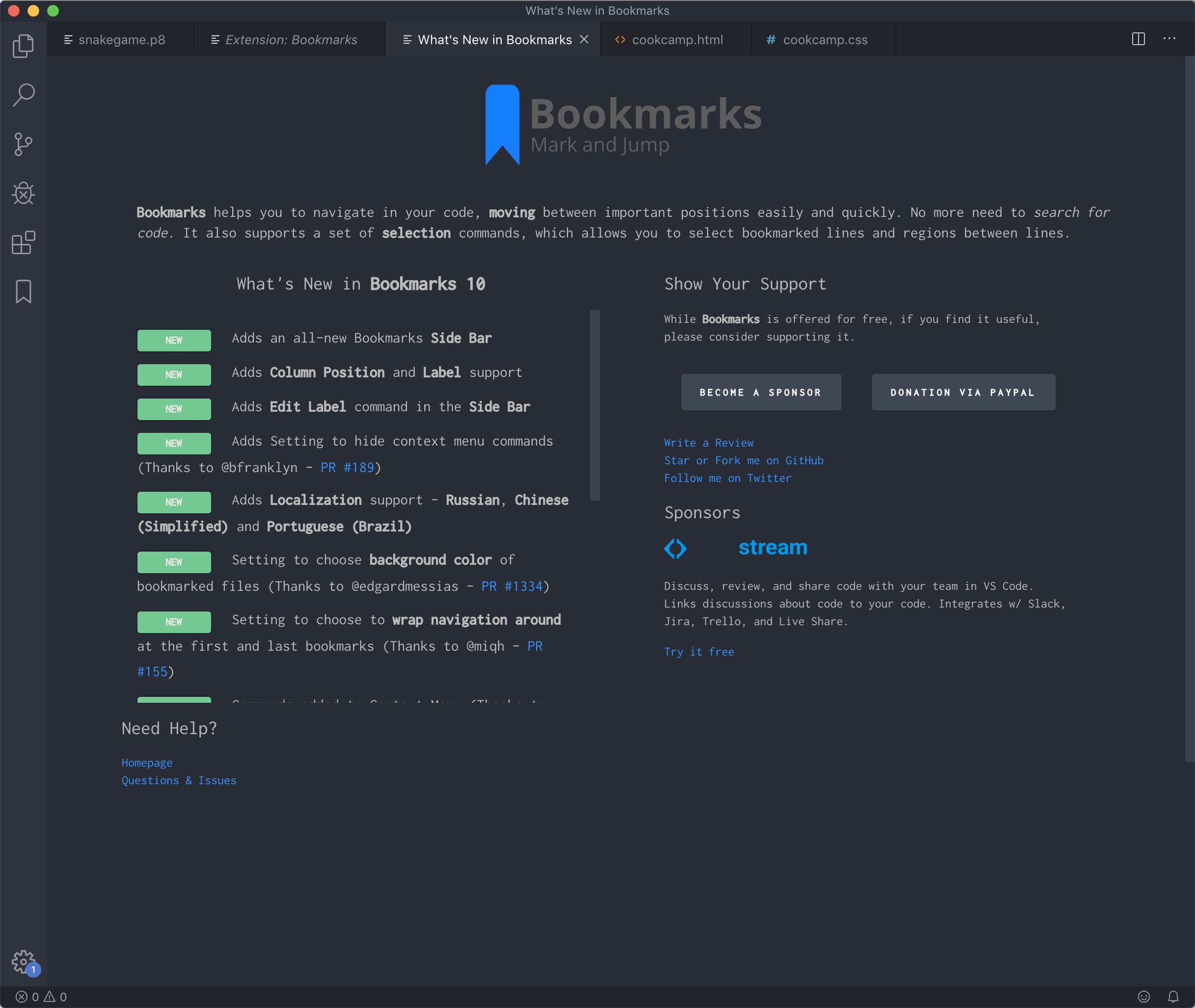Open the Manage gear menu
Image resolution: width=1195 pixels, height=1008 pixels.
click(x=24, y=961)
